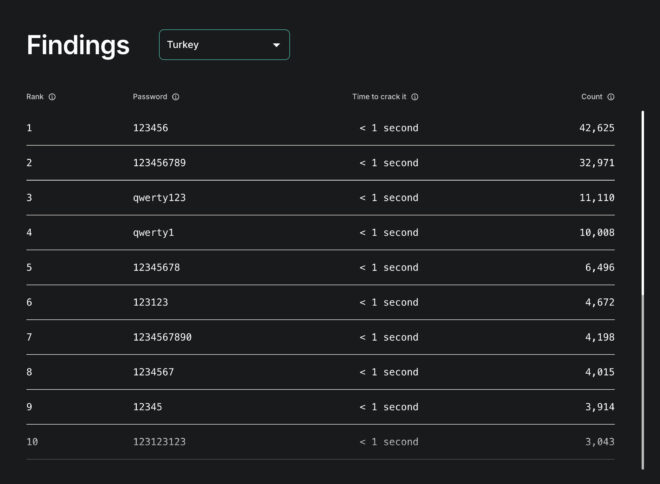Click the Password column header label
660x484 pixels.
[150, 97]
